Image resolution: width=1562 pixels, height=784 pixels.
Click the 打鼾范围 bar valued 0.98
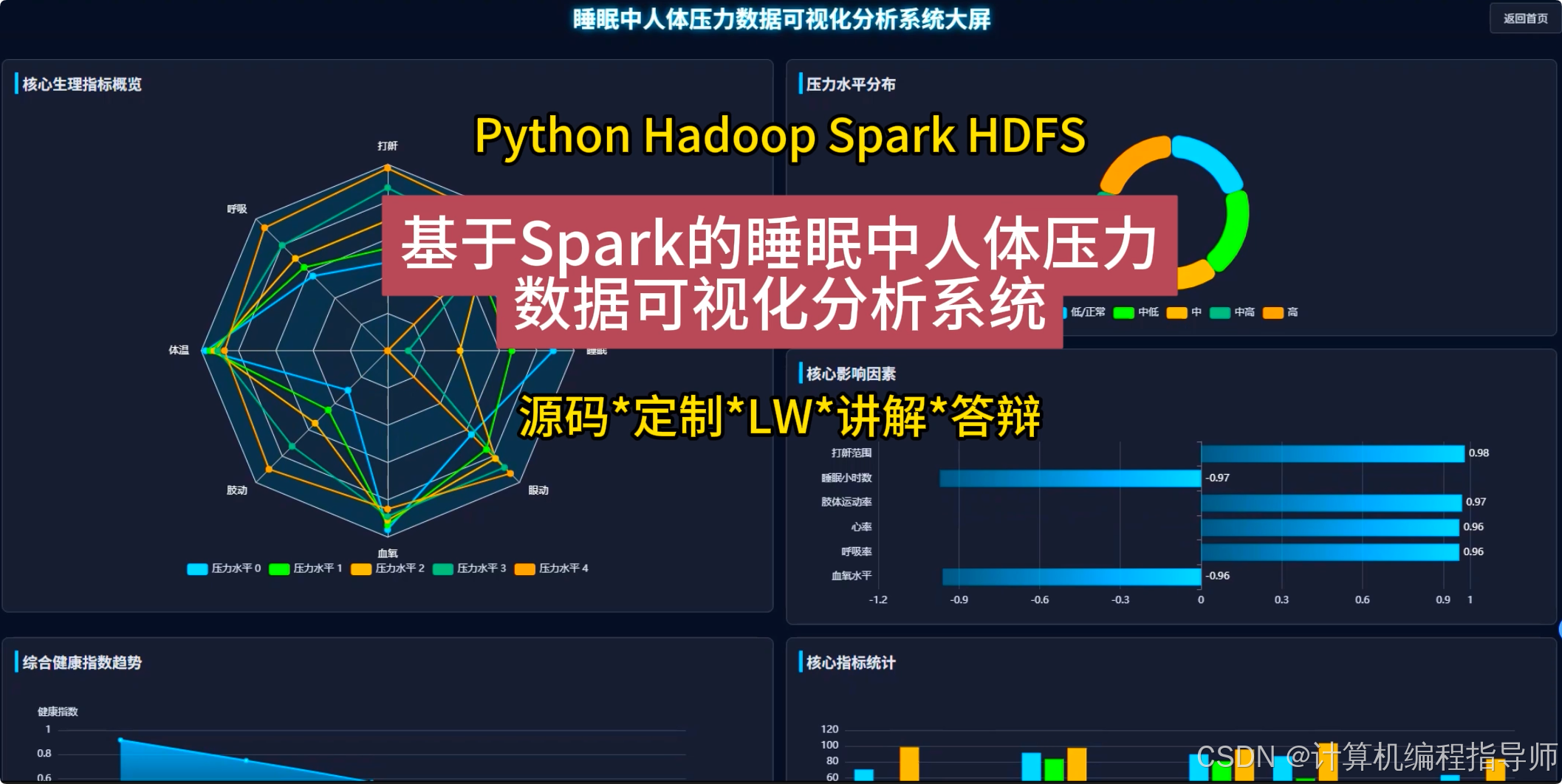coord(1333,453)
